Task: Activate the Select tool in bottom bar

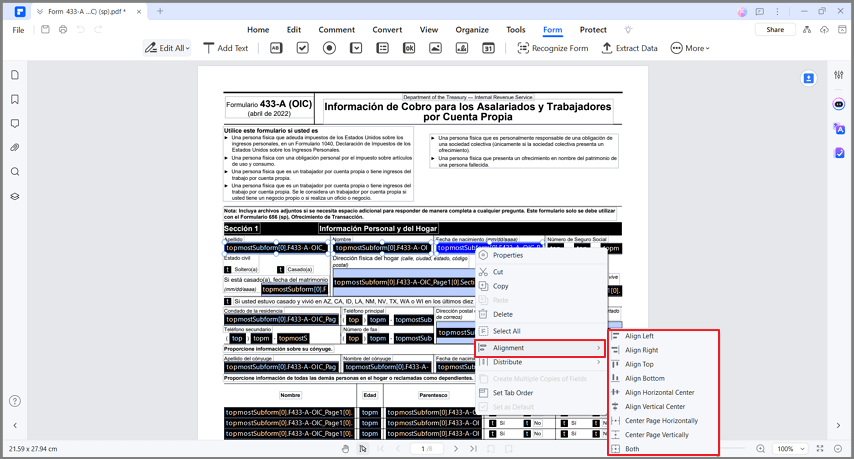Action: pos(363,449)
